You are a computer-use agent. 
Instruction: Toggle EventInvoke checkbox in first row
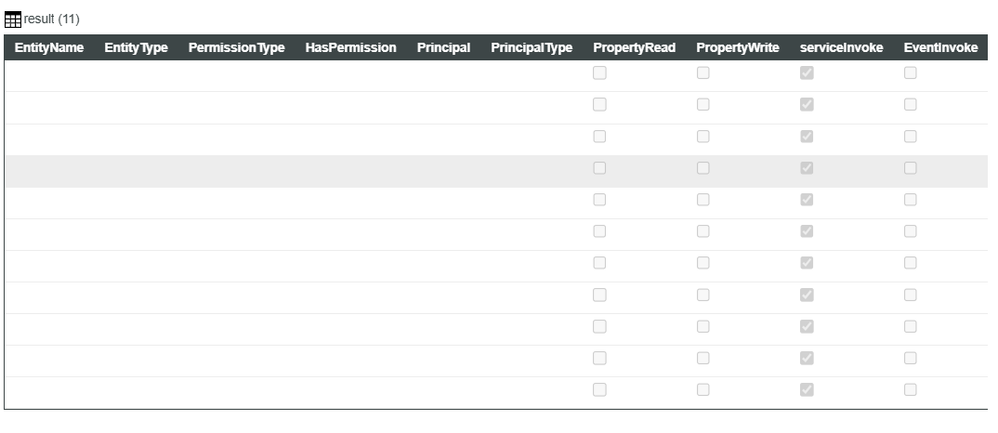[x=910, y=73]
